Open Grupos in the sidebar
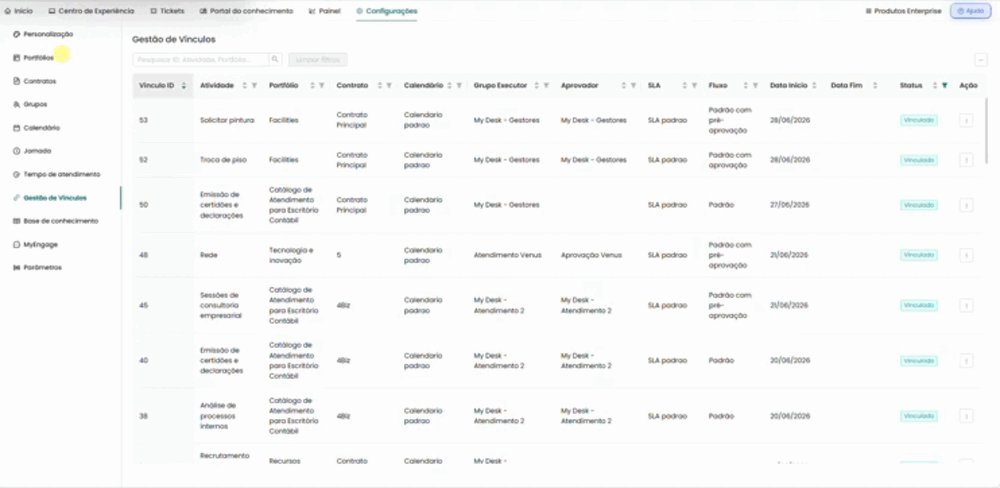This screenshot has height=488, width=1000. (30, 104)
